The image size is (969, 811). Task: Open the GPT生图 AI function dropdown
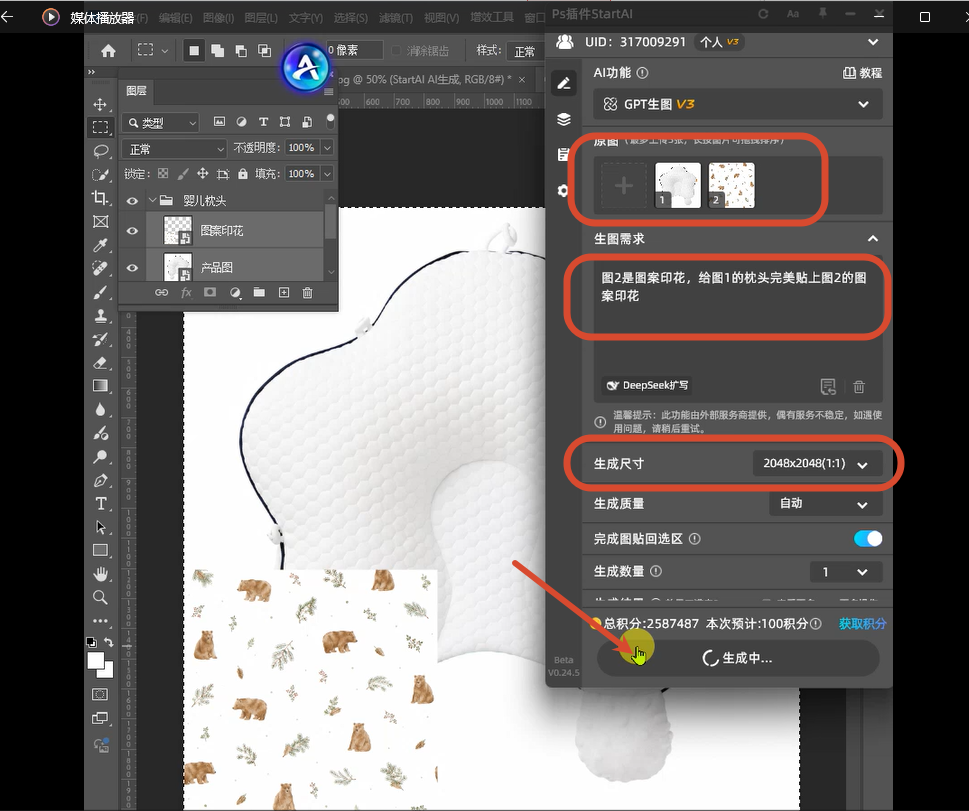(x=738, y=104)
